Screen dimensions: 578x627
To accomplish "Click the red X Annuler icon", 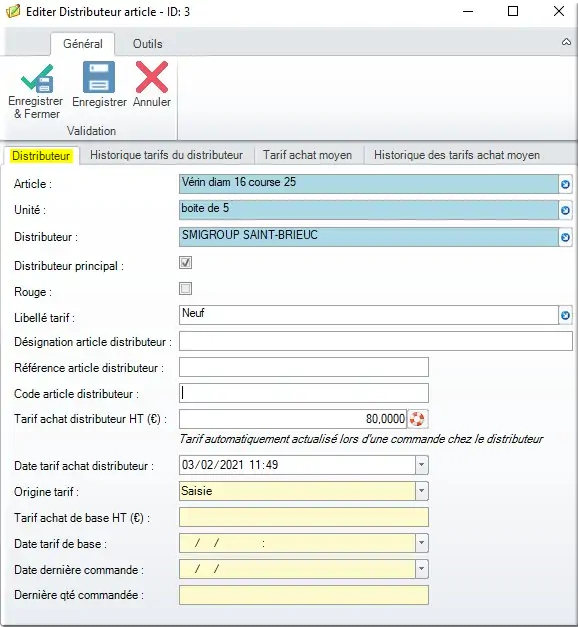I will [x=152, y=77].
